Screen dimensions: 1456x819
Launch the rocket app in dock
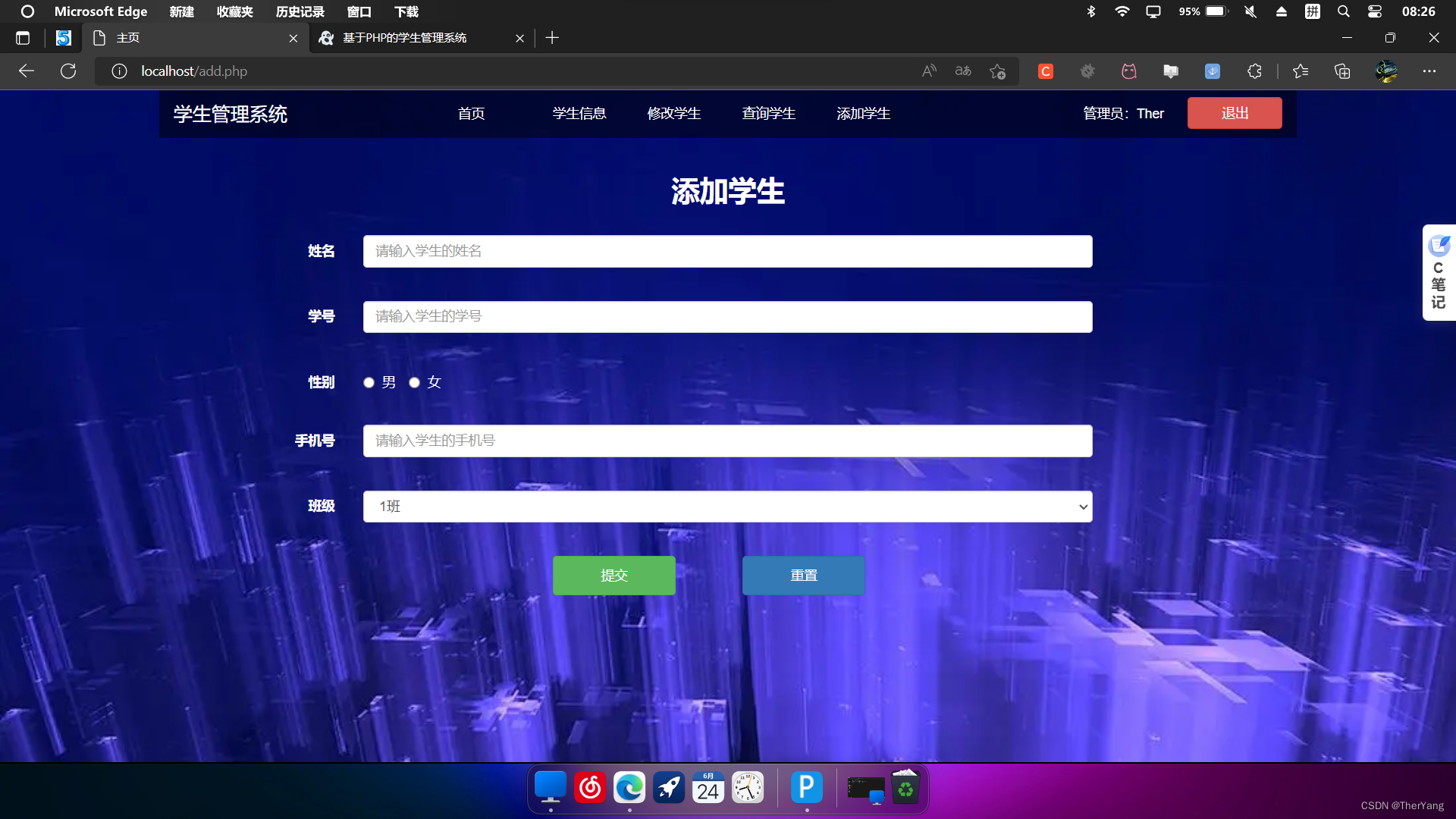[669, 789]
